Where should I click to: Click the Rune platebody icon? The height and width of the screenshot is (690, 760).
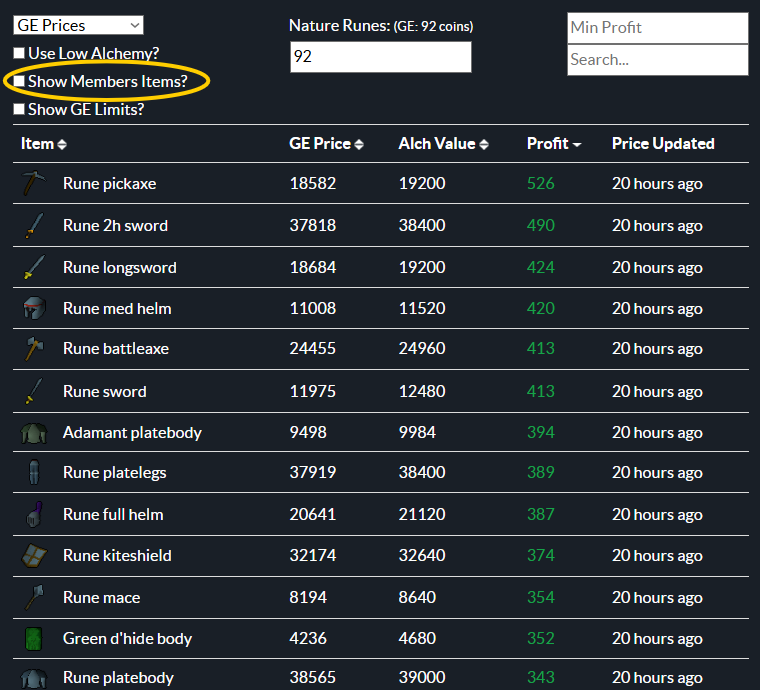(x=34, y=678)
